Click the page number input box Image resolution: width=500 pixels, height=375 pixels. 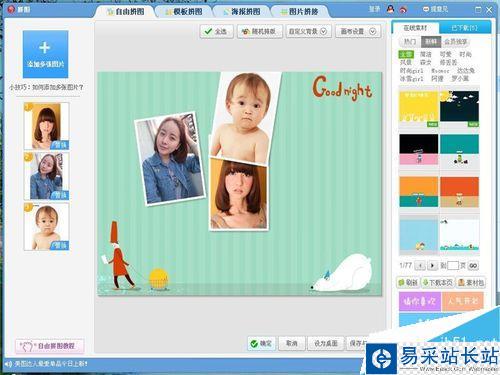click(x=453, y=266)
